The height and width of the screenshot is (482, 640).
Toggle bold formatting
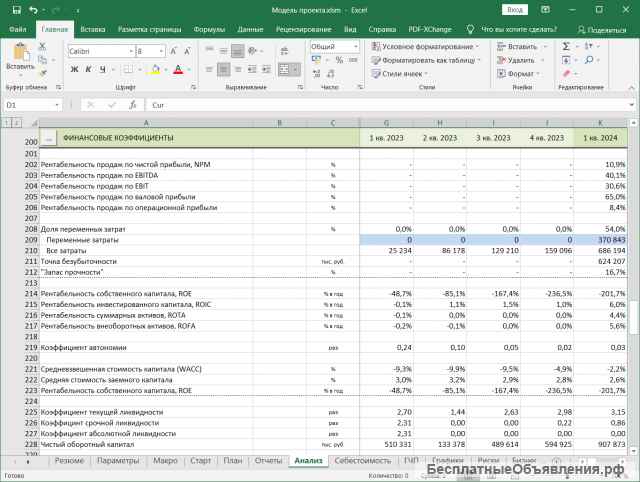[x=74, y=70]
